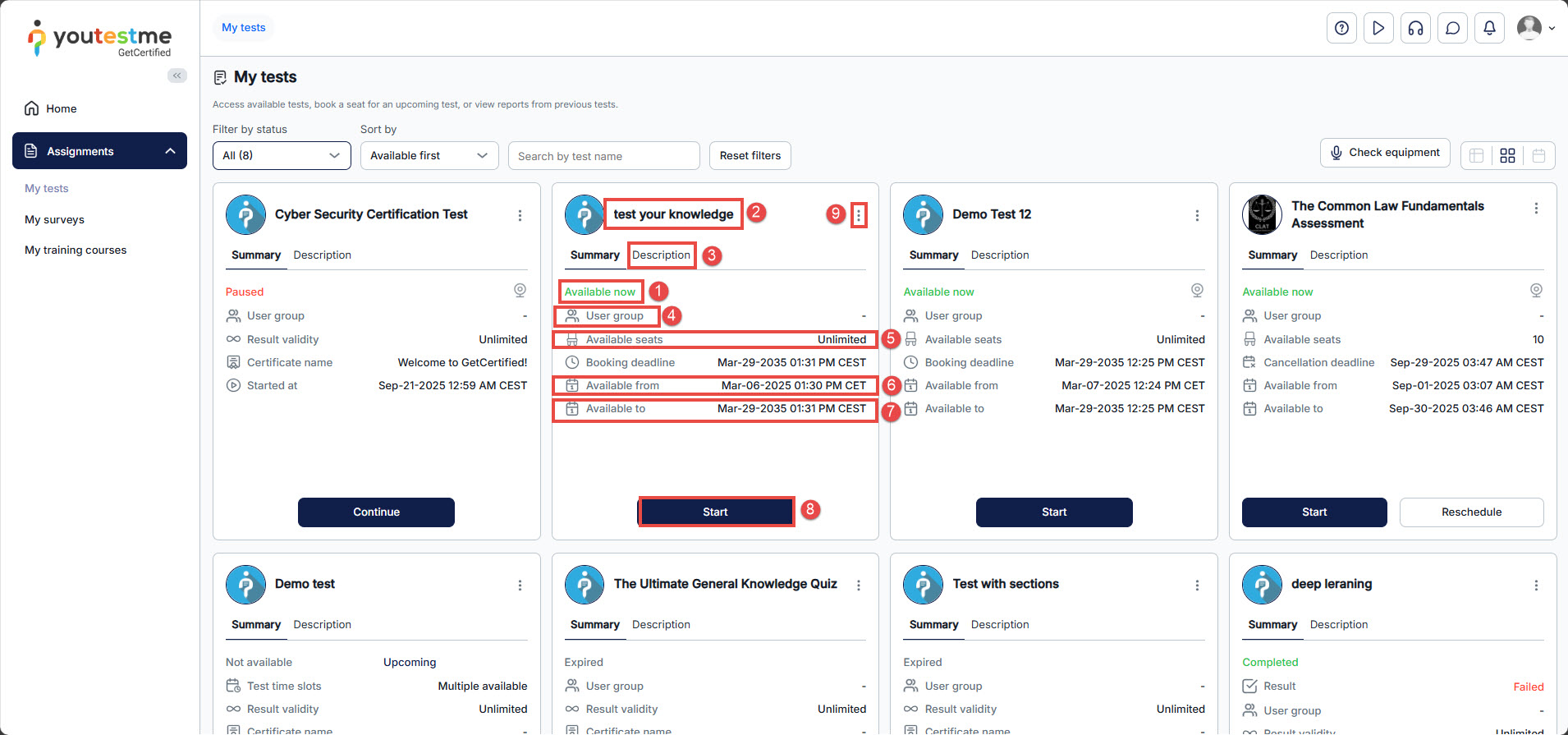Open the user profile avatar menu
The height and width of the screenshot is (735, 1568).
coord(1535,28)
